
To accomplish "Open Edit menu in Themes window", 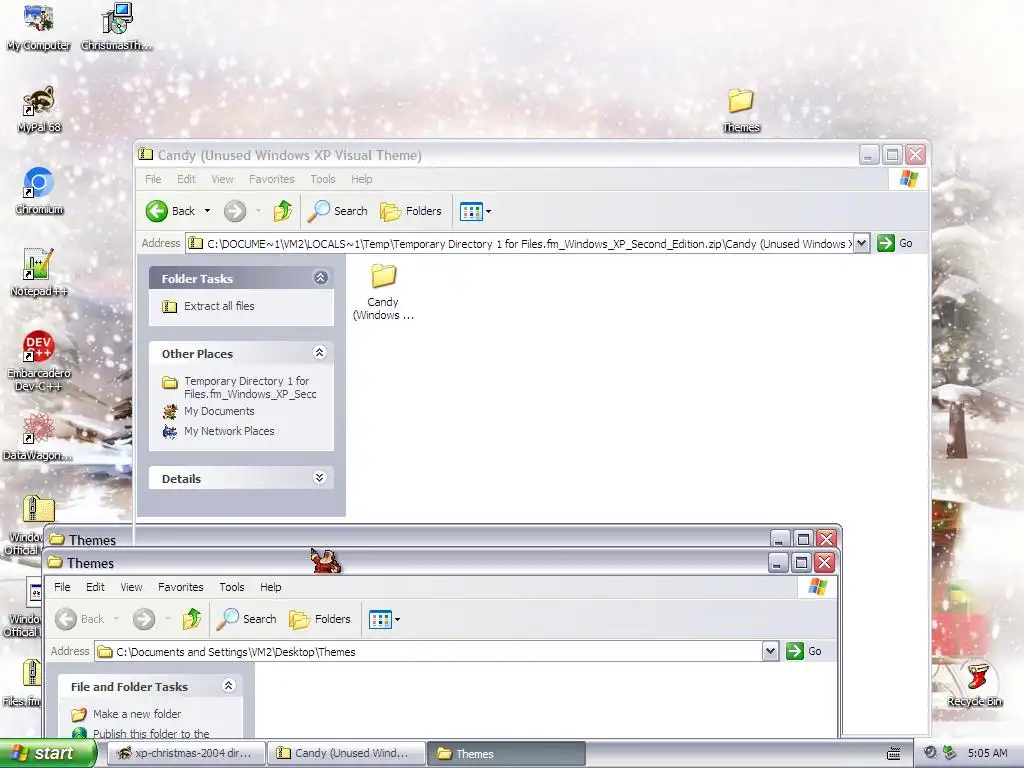I will [x=95, y=587].
